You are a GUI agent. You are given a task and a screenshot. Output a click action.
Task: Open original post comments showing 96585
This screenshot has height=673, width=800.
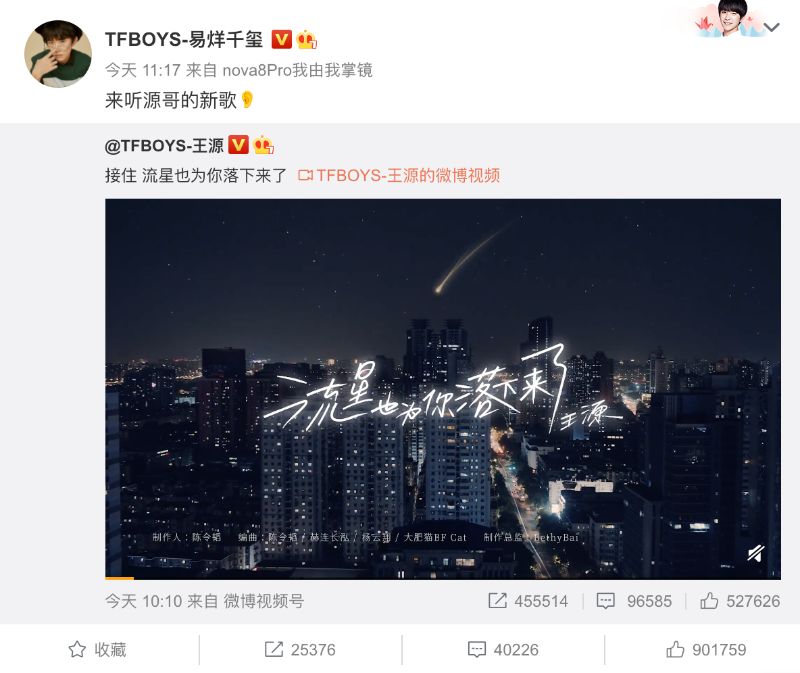coord(634,601)
